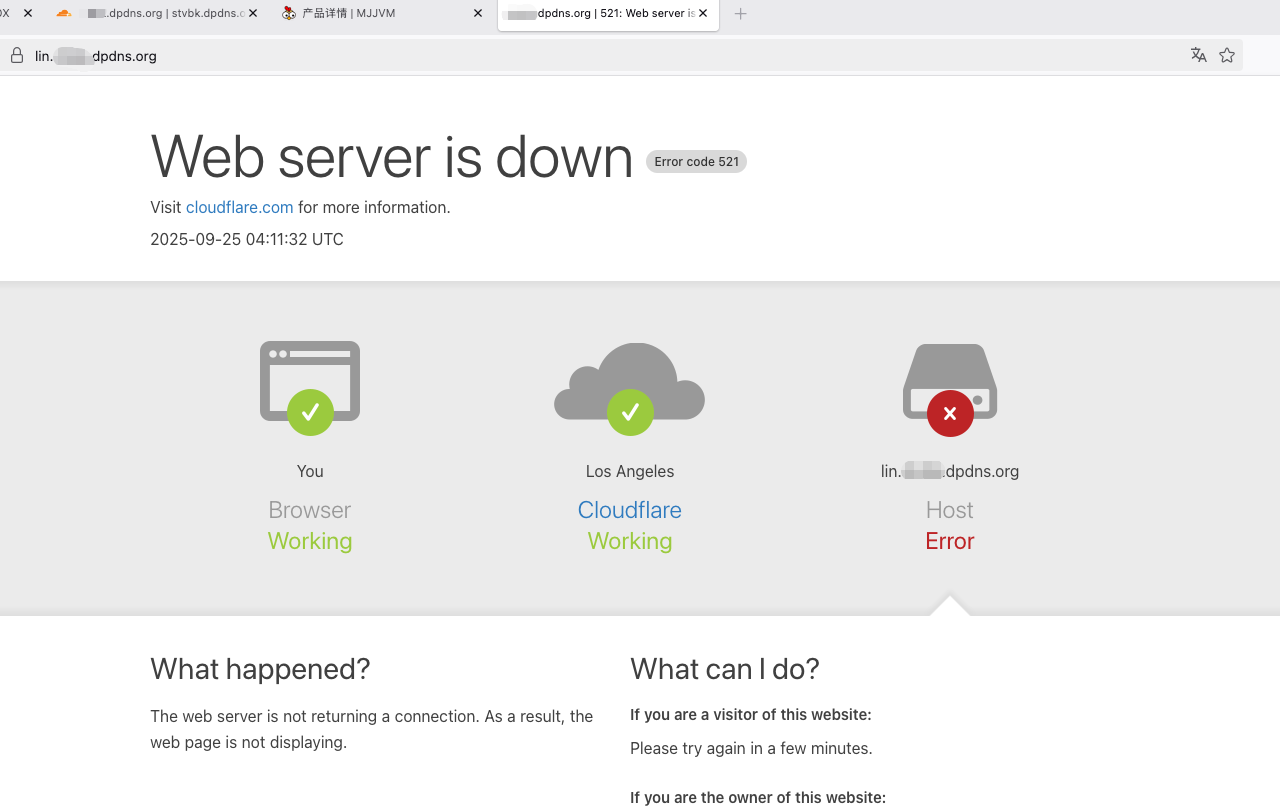Click the "What can I do?" heading

724,669
